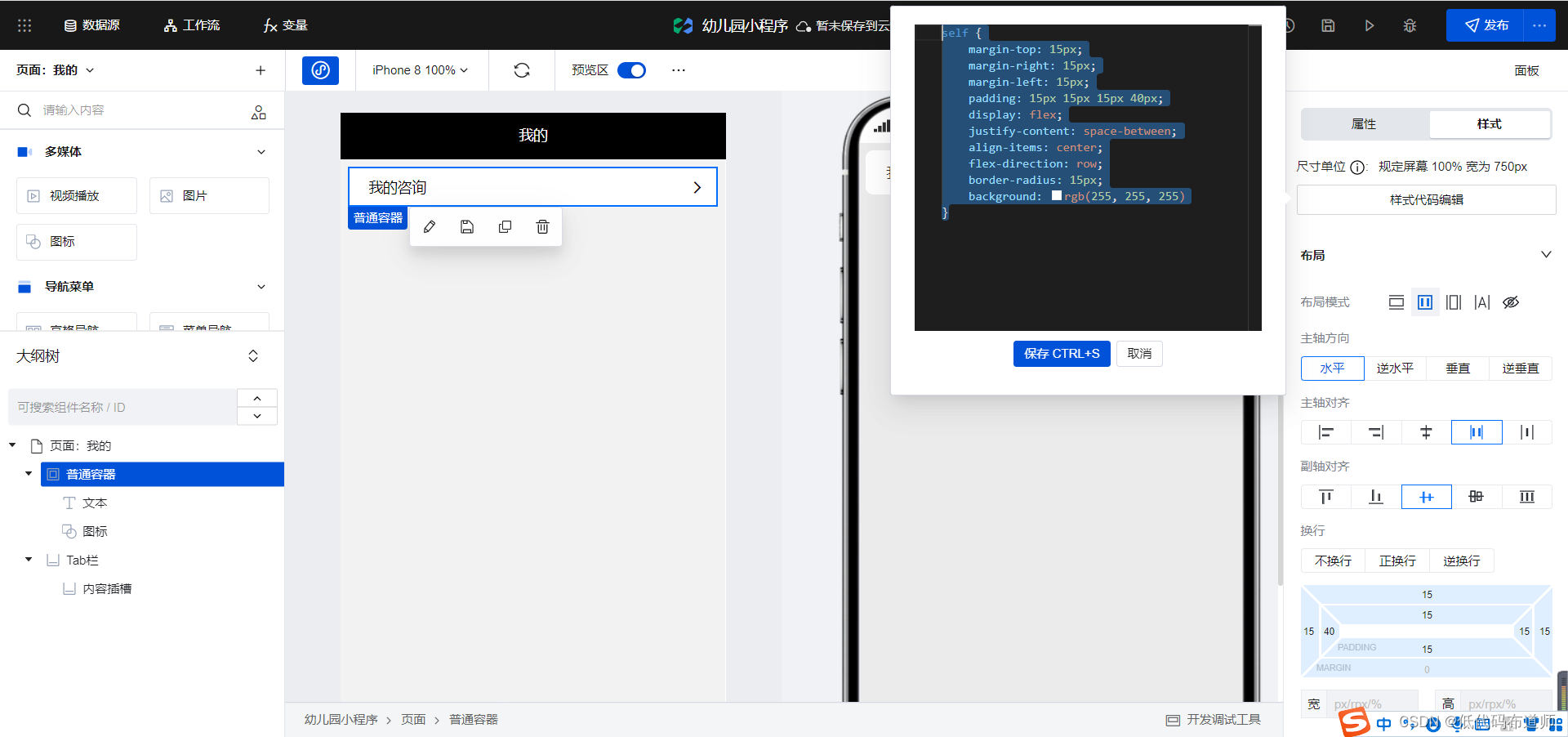Set main axis direction to 垂直
Image resolution: width=1568 pixels, height=737 pixels.
coord(1458,368)
